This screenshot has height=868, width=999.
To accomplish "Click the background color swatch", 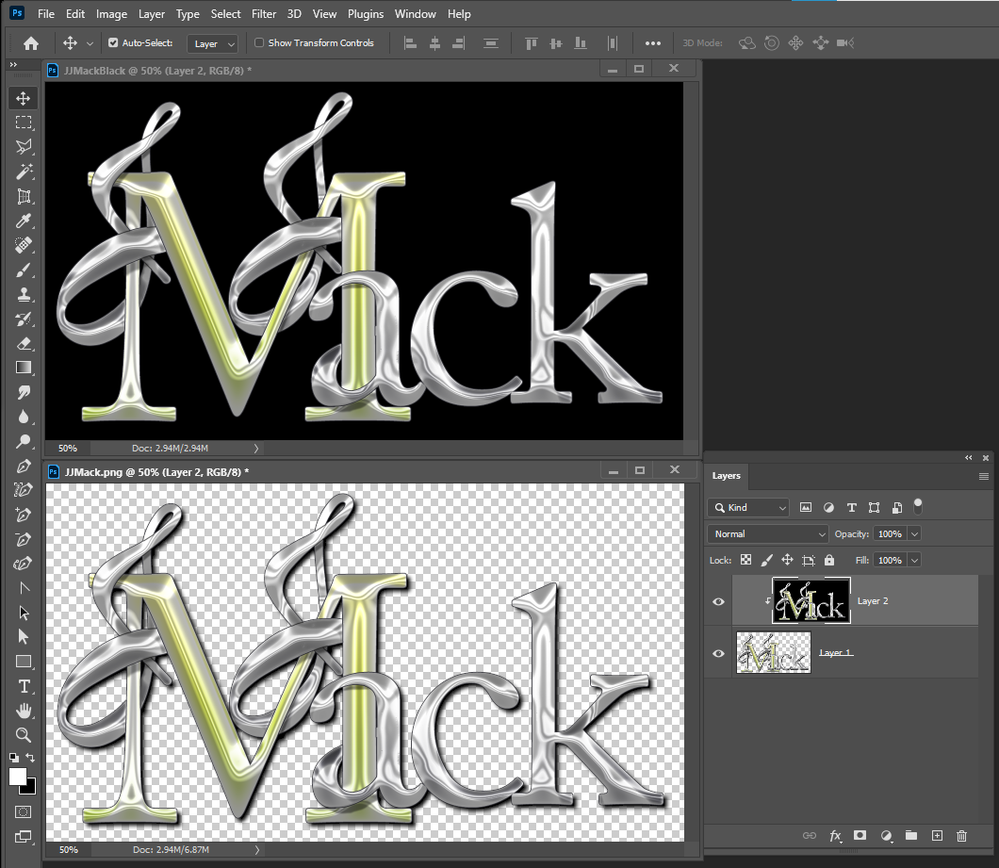I will click(31, 788).
